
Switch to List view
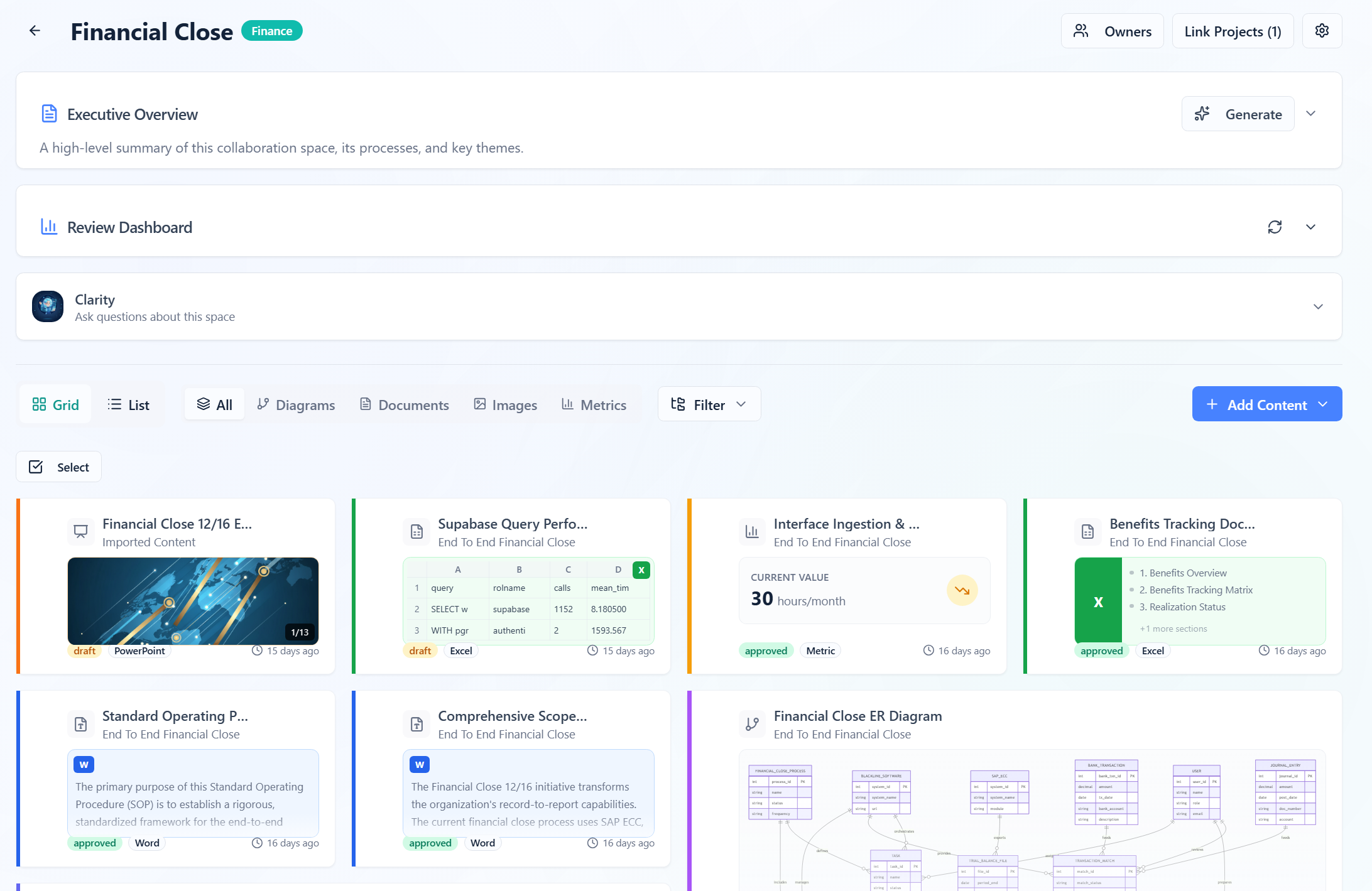(x=128, y=404)
